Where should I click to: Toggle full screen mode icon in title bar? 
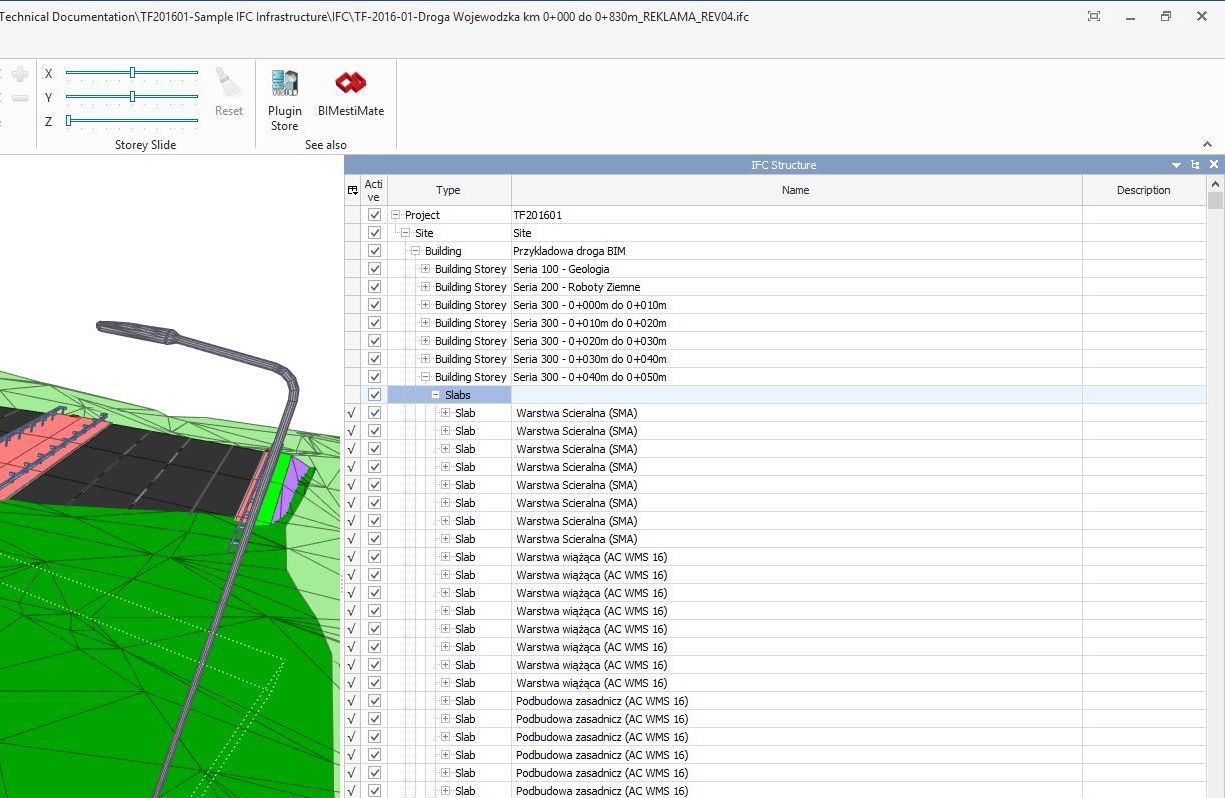(1094, 16)
